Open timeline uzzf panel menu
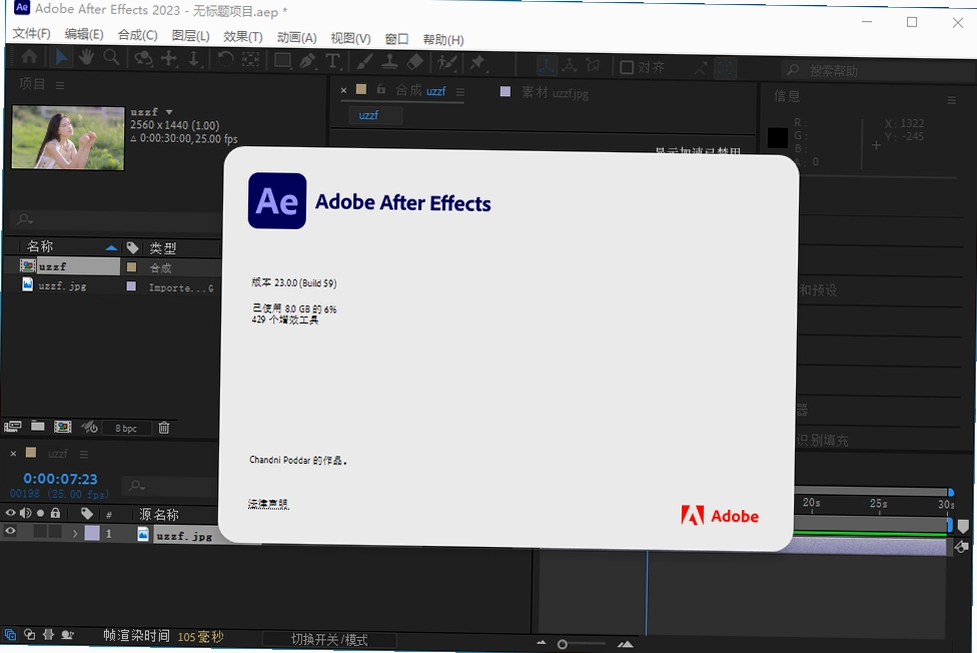 84,454
